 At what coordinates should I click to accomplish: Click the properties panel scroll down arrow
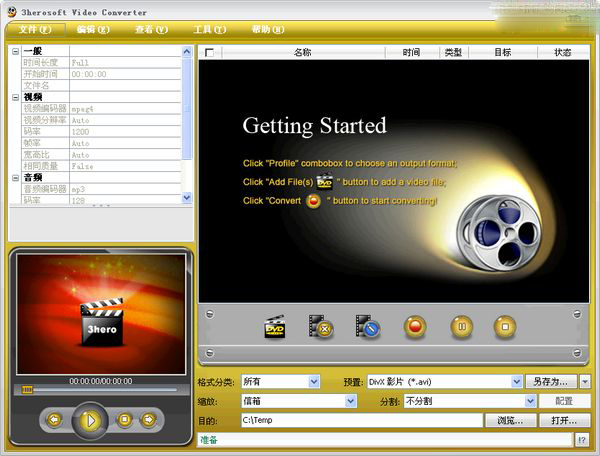[187, 198]
